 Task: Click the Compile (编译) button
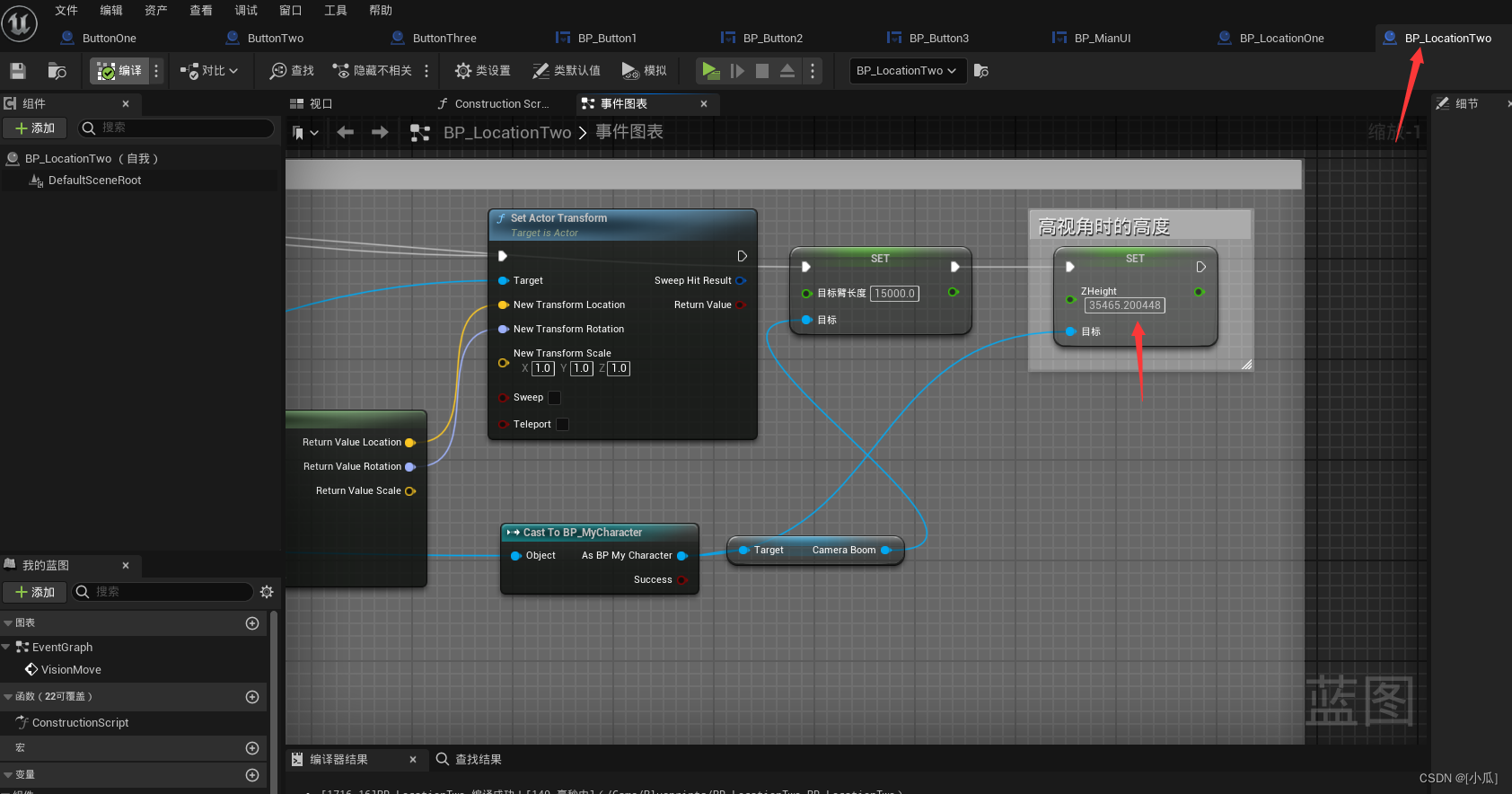coord(119,71)
